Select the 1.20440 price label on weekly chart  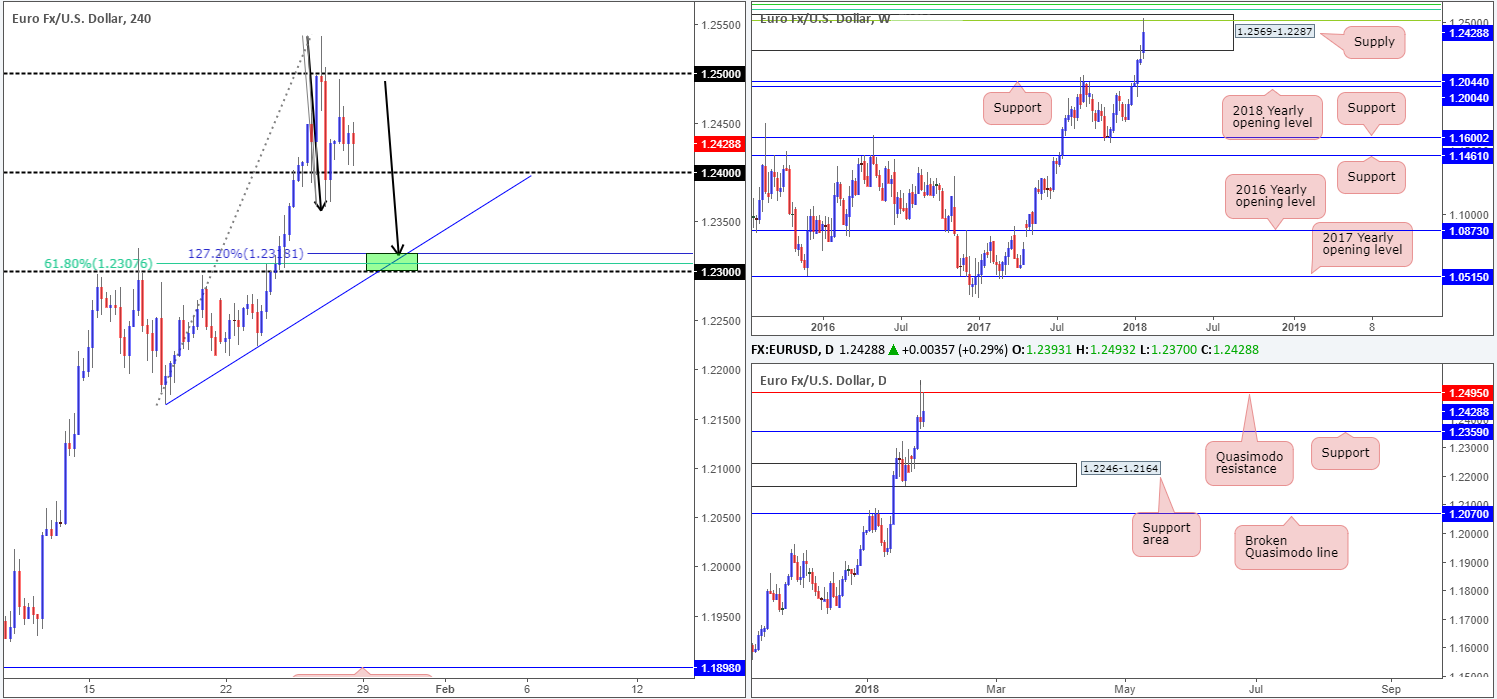(1466, 80)
